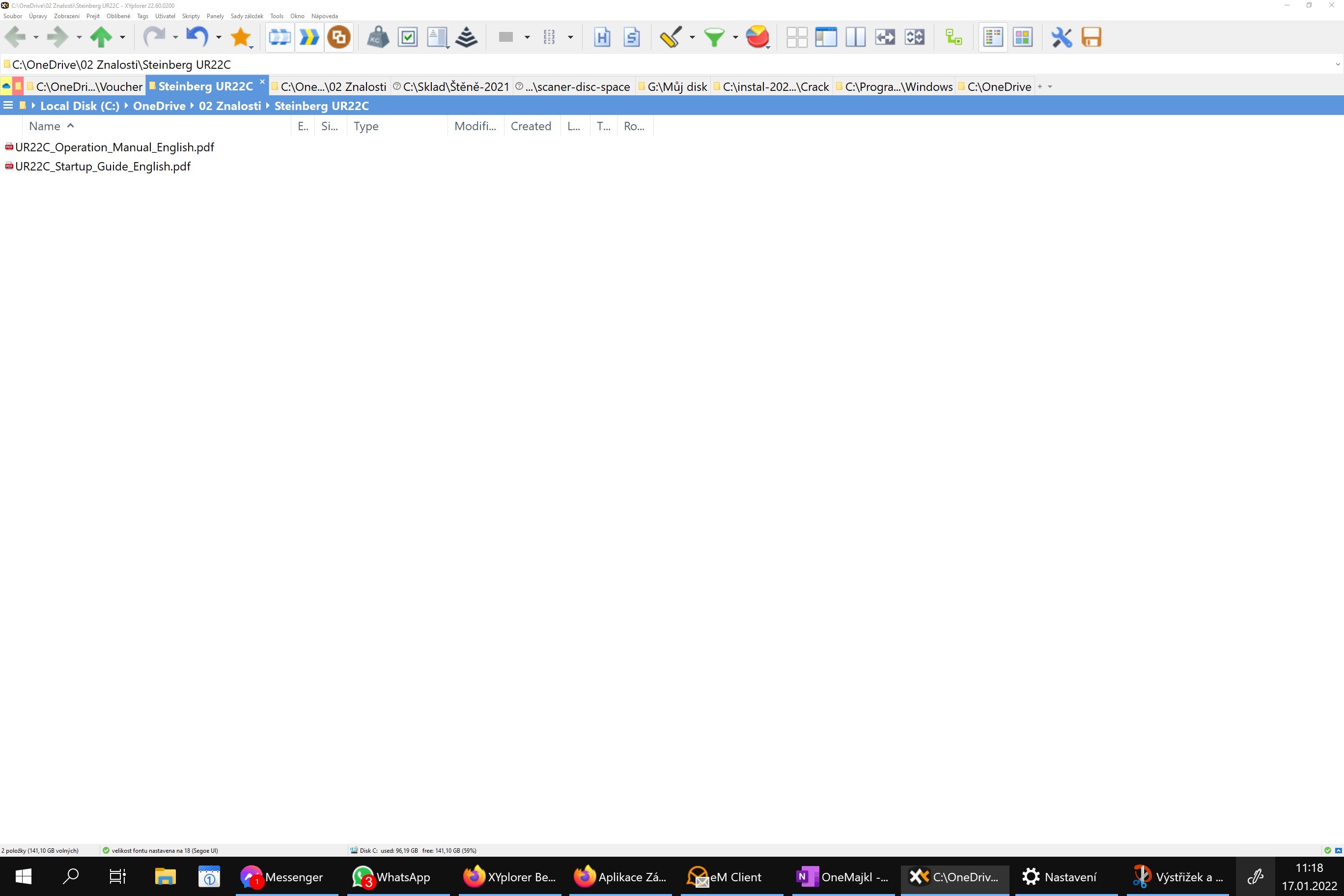This screenshot has height=896, width=1344.
Task: Open the tab list dropdown after plus button
Action: (x=1050, y=87)
